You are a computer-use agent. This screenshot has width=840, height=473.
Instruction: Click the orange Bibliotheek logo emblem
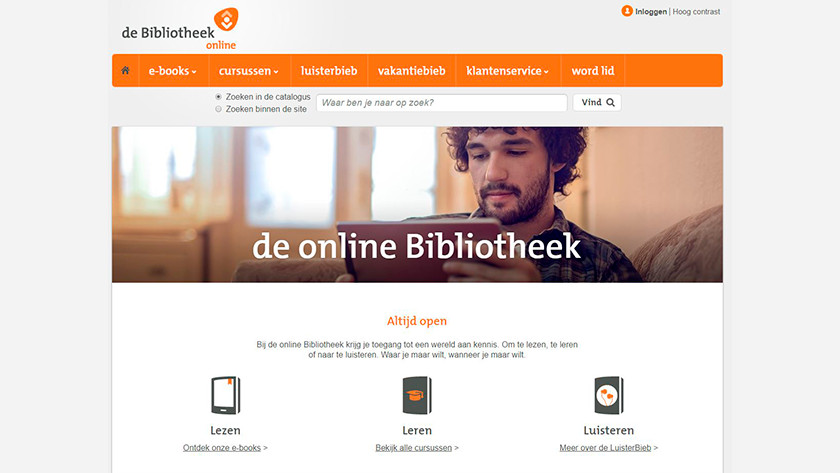(226, 19)
